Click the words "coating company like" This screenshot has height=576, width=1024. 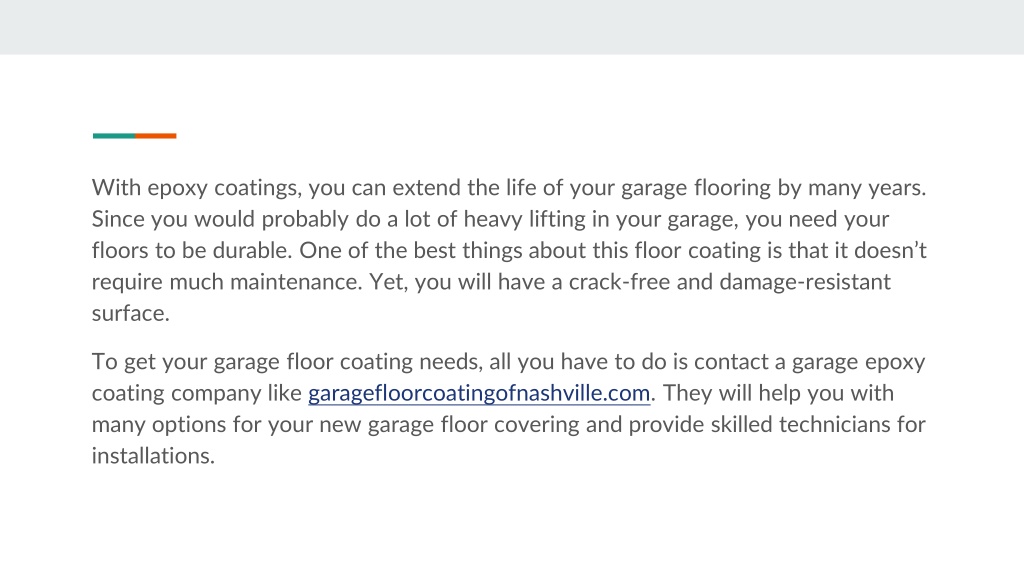[x=197, y=394]
